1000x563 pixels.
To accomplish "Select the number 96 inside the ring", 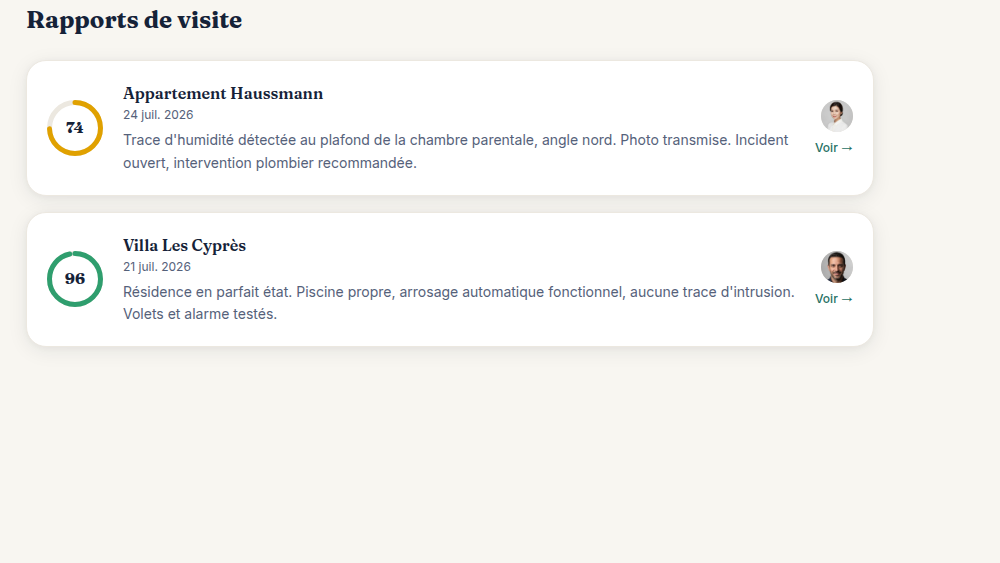I will (x=75, y=279).
